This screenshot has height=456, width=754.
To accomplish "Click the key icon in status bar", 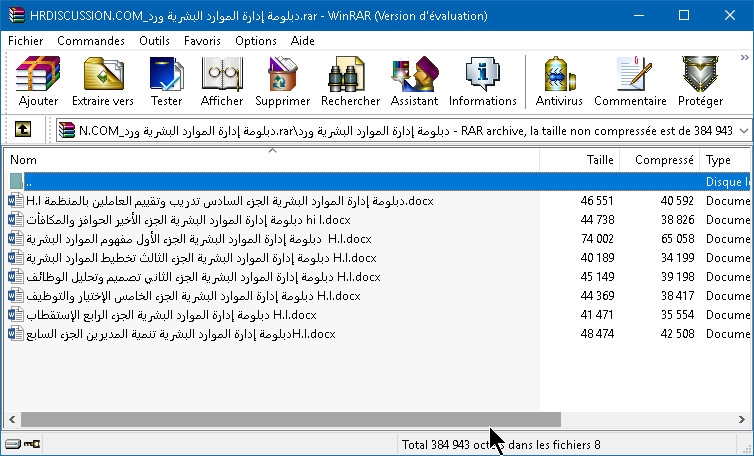I will coord(32,443).
